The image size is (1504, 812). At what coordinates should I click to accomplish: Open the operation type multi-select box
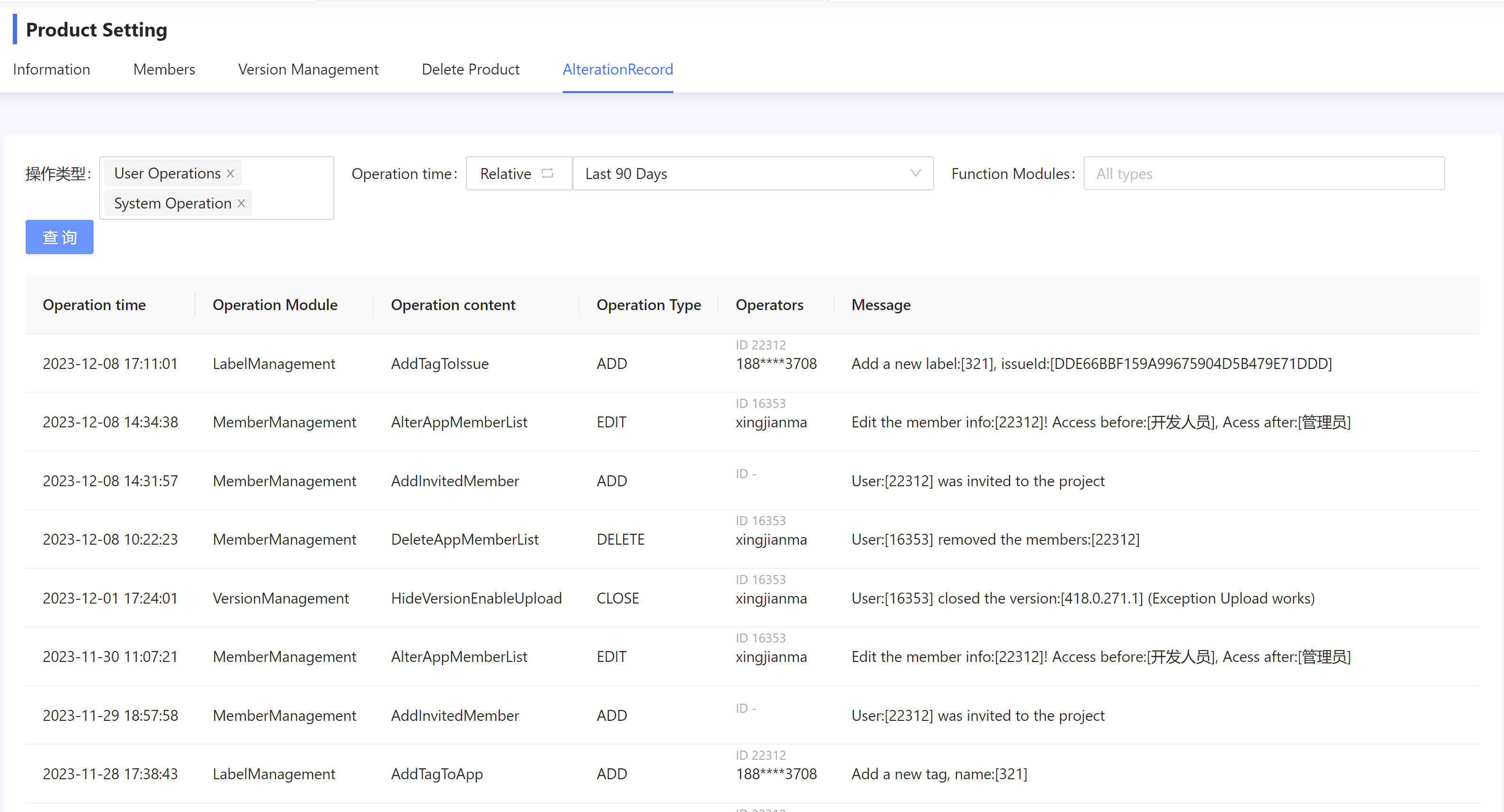[x=217, y=188]
